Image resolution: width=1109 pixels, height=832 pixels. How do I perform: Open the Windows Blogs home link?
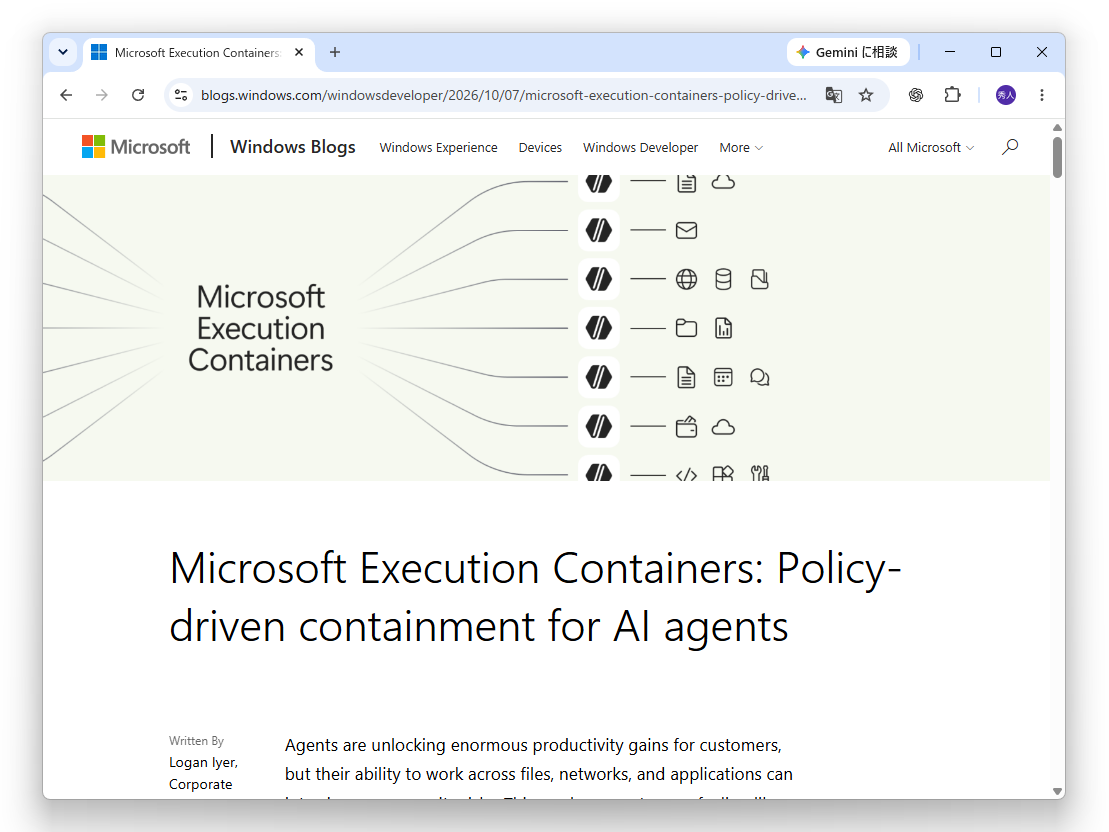pos(293,146)
